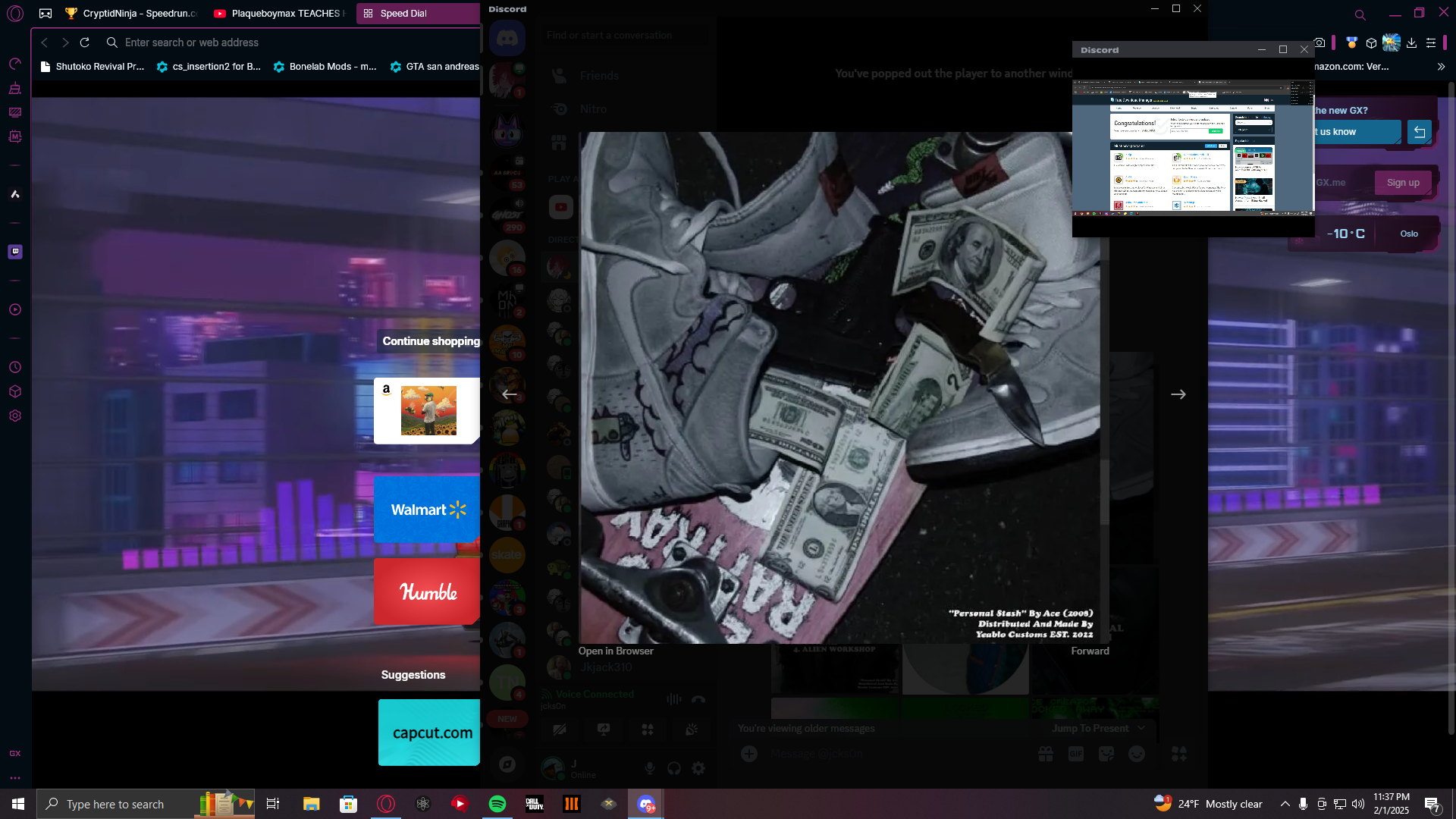Open GX Corner gamepad icon
Viewport: 1456px width, 819px height.
[x=45, y=13]
